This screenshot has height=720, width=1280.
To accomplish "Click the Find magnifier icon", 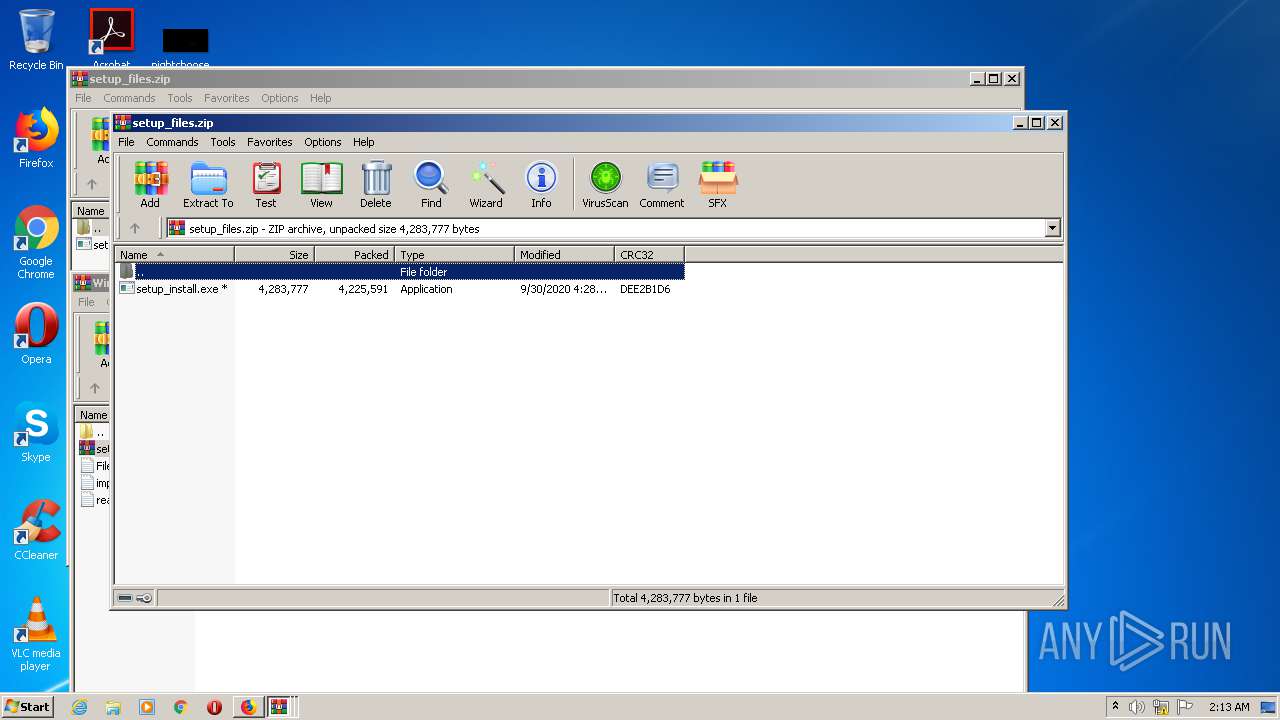I will (431, 185).
